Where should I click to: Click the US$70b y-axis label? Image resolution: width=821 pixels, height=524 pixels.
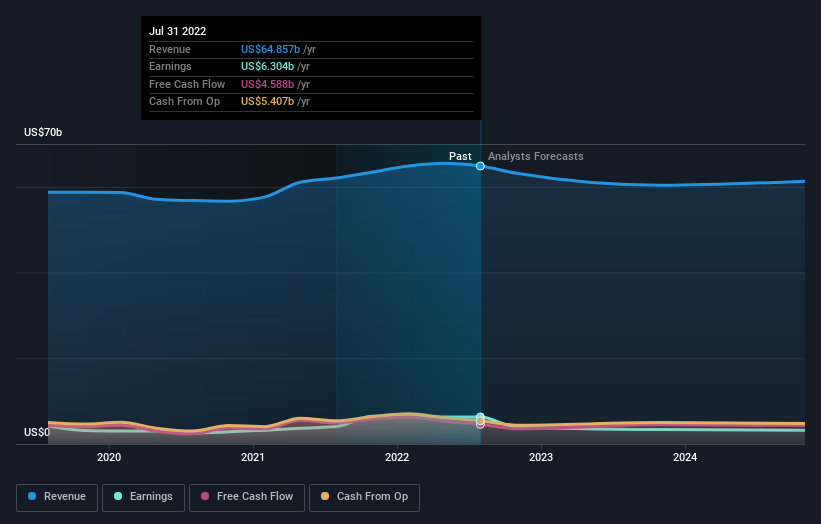pos(43,132)
